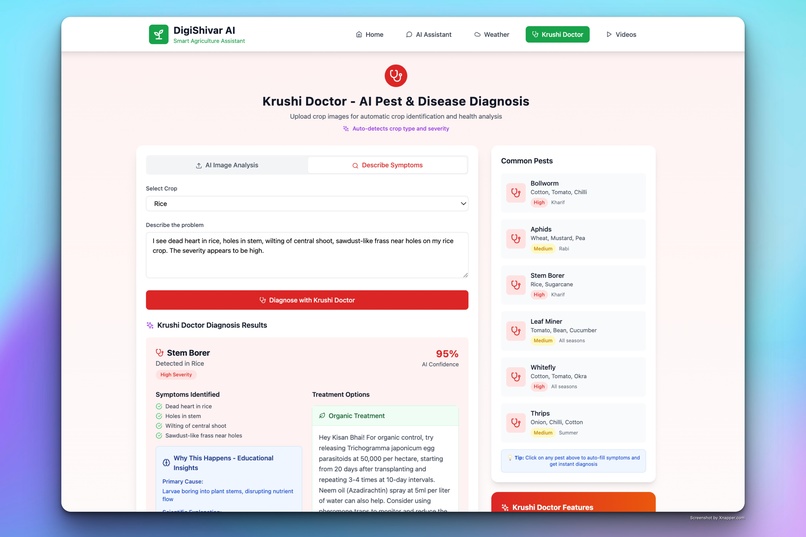The height and width of the screenshot is (537, 806).
Task: Click the Krushi Doctor Features banner
Action: [573, 503]
